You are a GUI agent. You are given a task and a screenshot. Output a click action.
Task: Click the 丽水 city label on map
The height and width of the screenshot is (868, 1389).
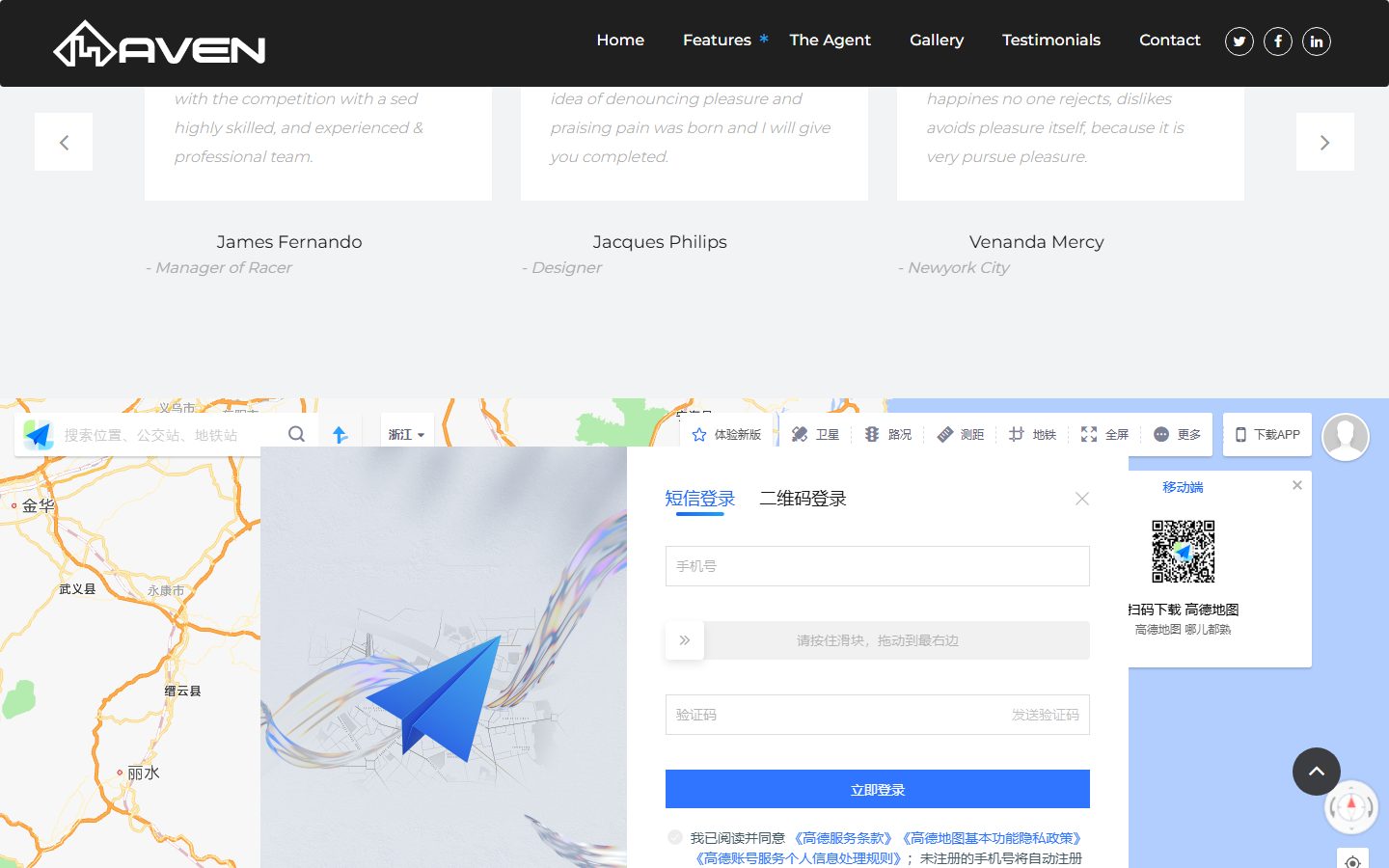144,773
